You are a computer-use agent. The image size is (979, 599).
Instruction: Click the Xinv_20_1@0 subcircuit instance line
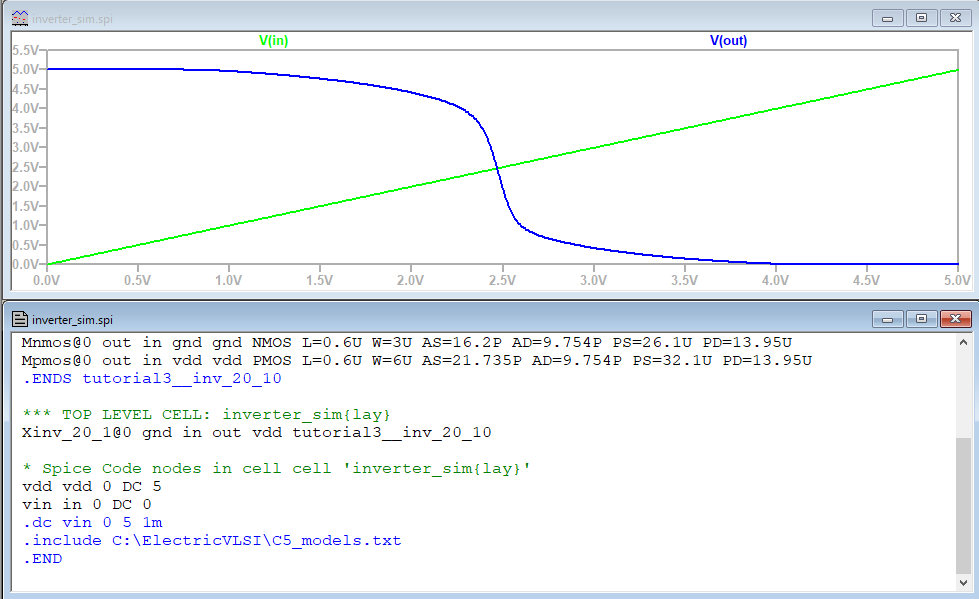[256, 432]
